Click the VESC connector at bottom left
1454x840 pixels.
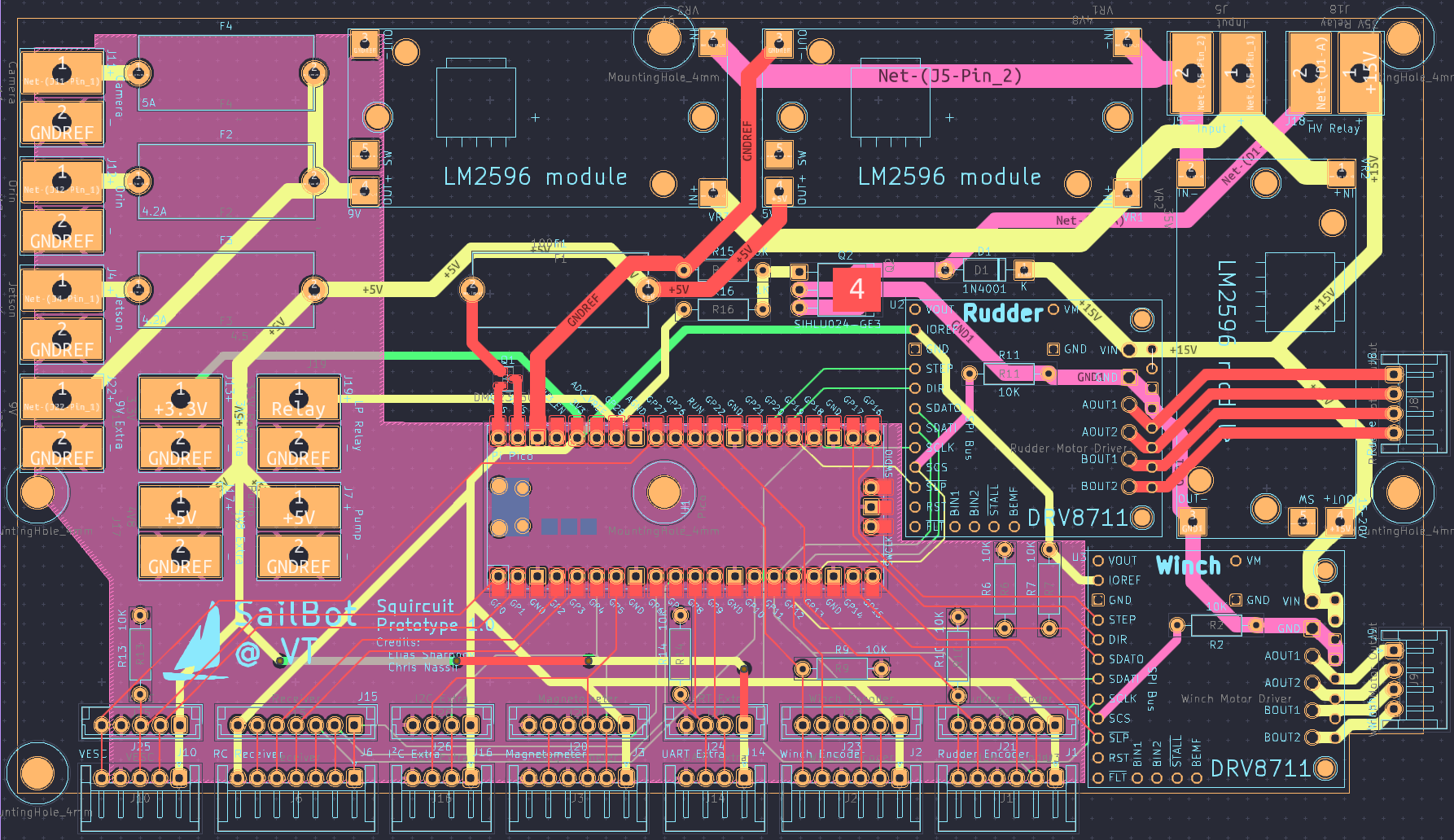point(142,723)
